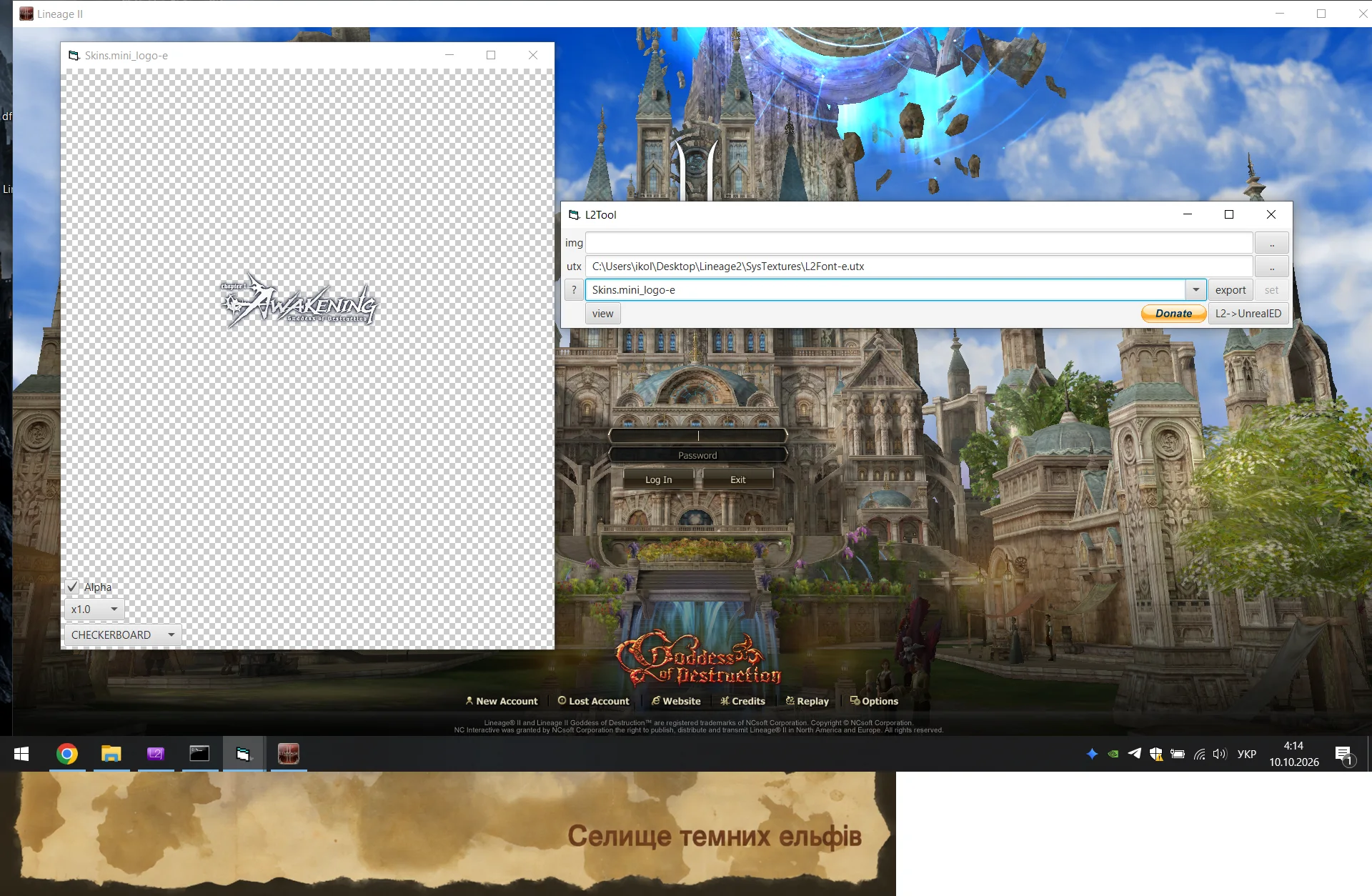The image size is (1372, 896).
Task: Open the CHECKERBOARD background dropdown
Action: point(123,635)
